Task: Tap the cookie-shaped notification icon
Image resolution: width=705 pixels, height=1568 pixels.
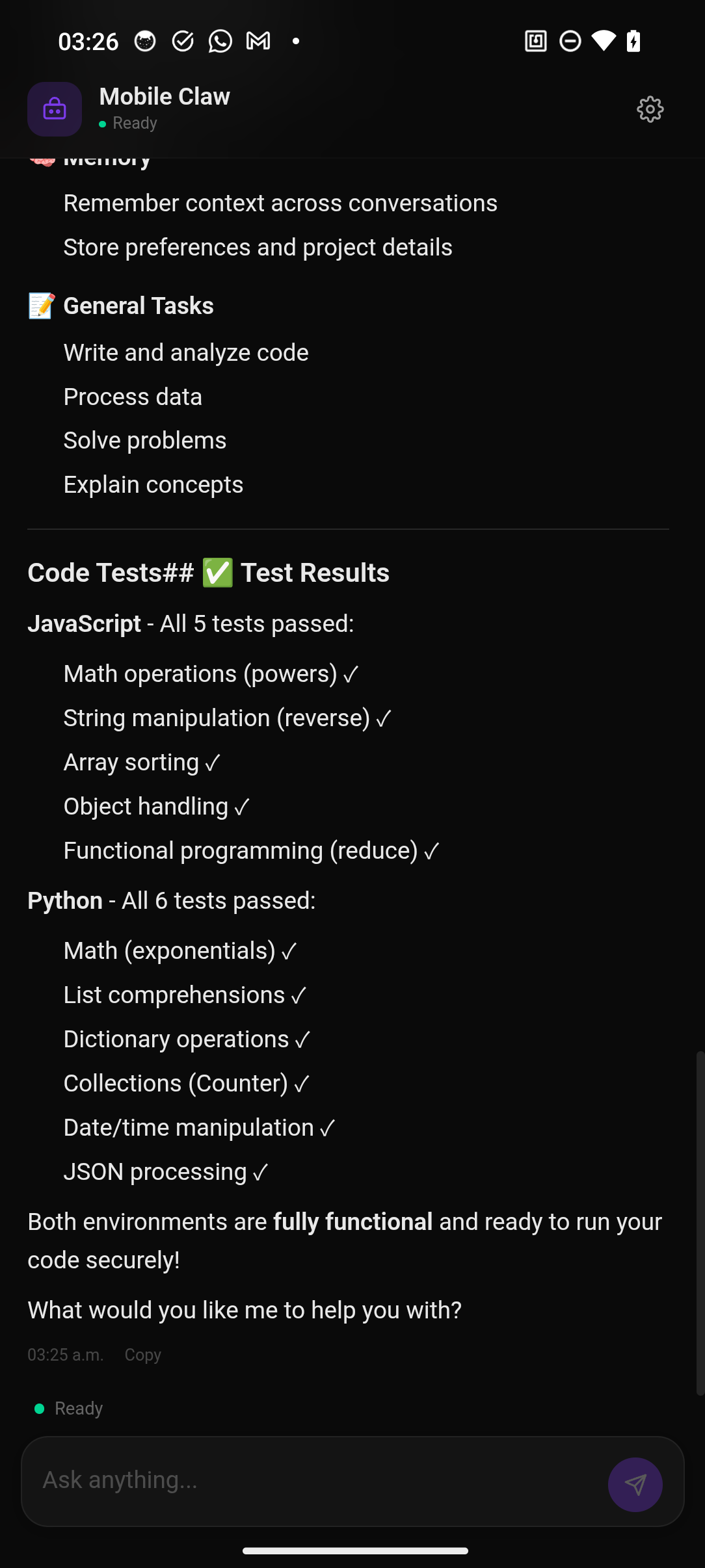Action: 146,41
